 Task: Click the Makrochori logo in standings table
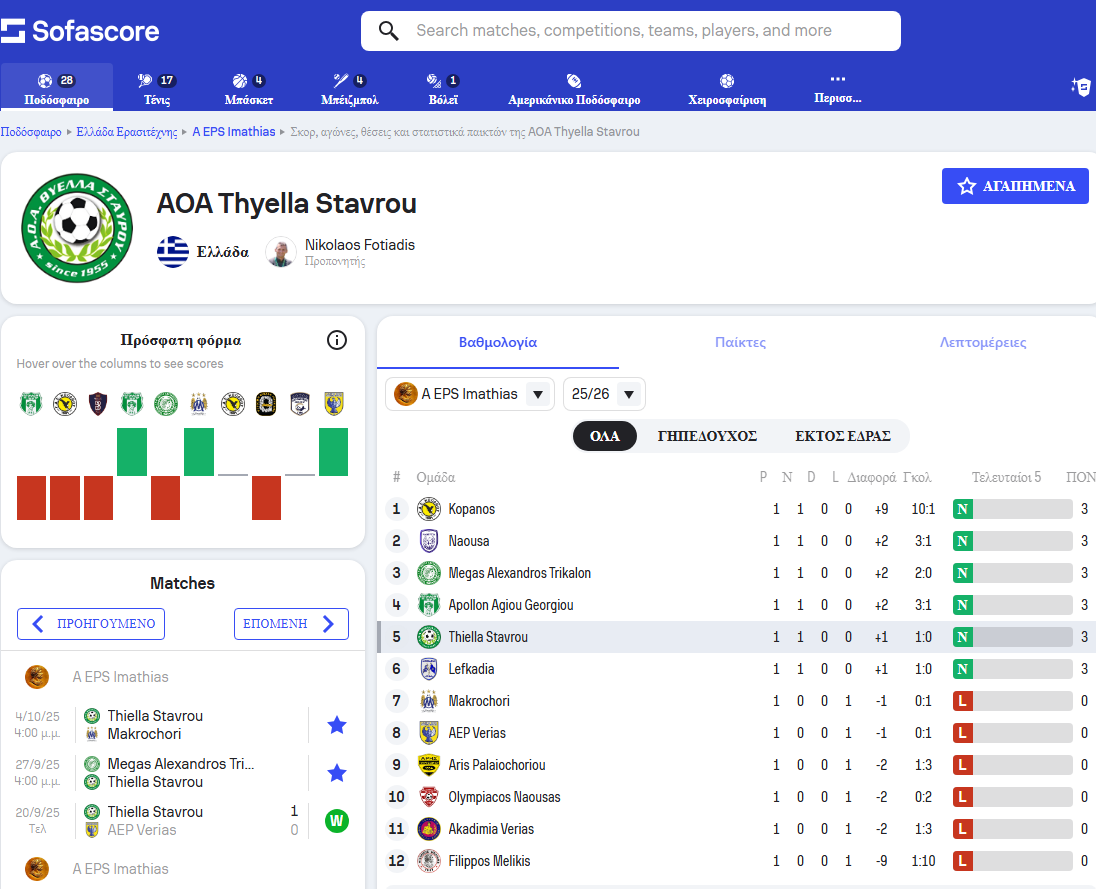point(428,701)
